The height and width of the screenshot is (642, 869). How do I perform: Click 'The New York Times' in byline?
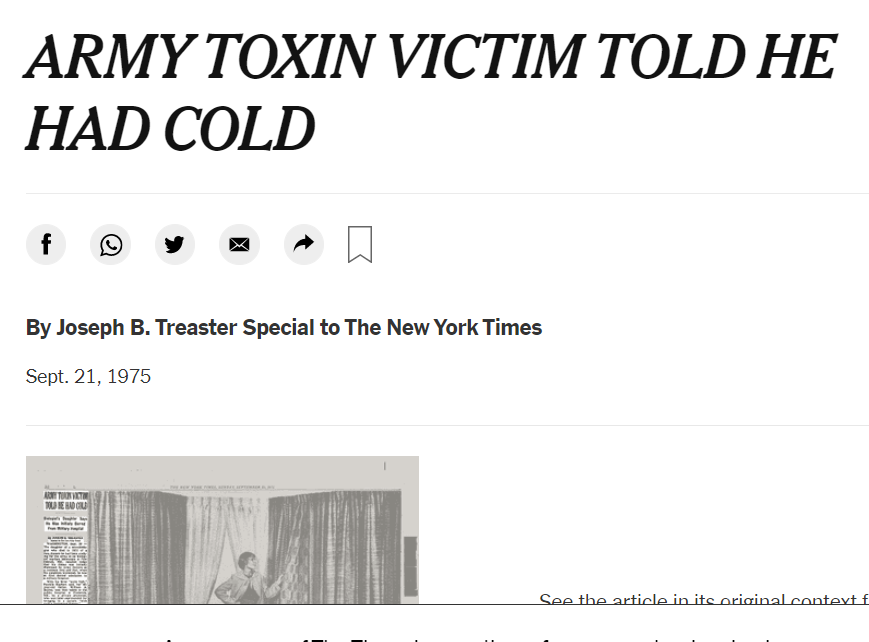pyautogui.click(x=443, y=327)
